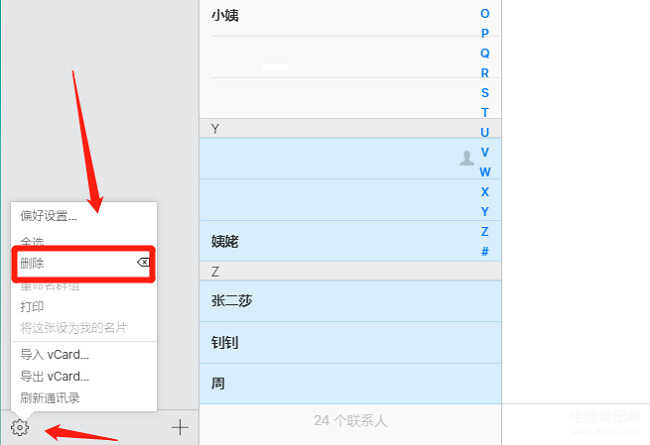The height and width of the screenshot is (445, 650).
Task: Select contact 姨姥 in list
Action: coord(225,242)
